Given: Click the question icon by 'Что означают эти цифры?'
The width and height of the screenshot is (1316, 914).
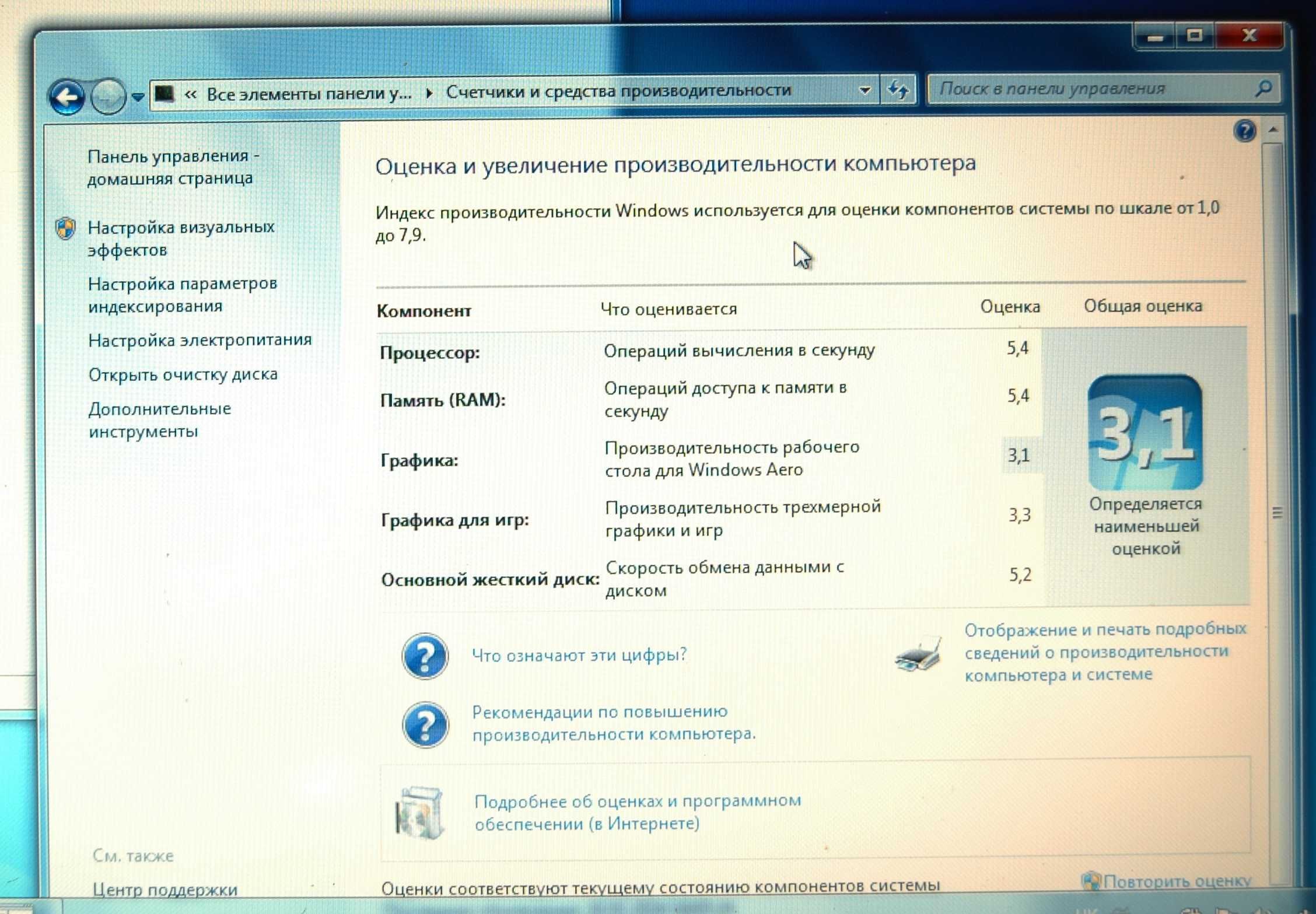Looking at the screenshot, I should 425,656.
